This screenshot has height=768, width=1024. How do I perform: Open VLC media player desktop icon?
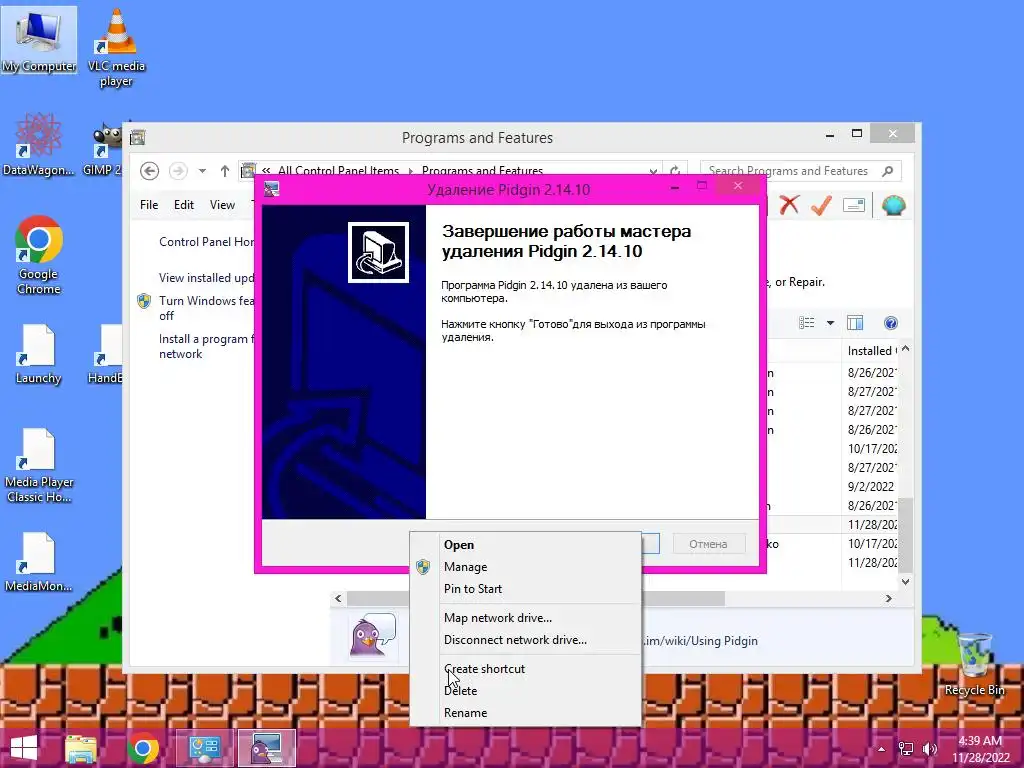[116, 48]
